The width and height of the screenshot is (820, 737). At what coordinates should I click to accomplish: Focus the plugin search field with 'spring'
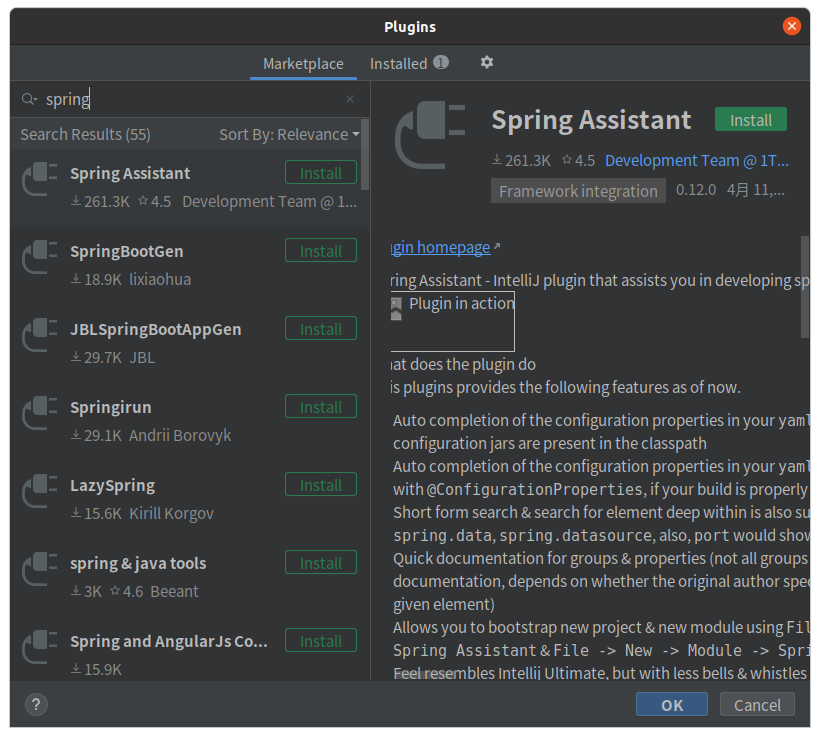(191, 99)
